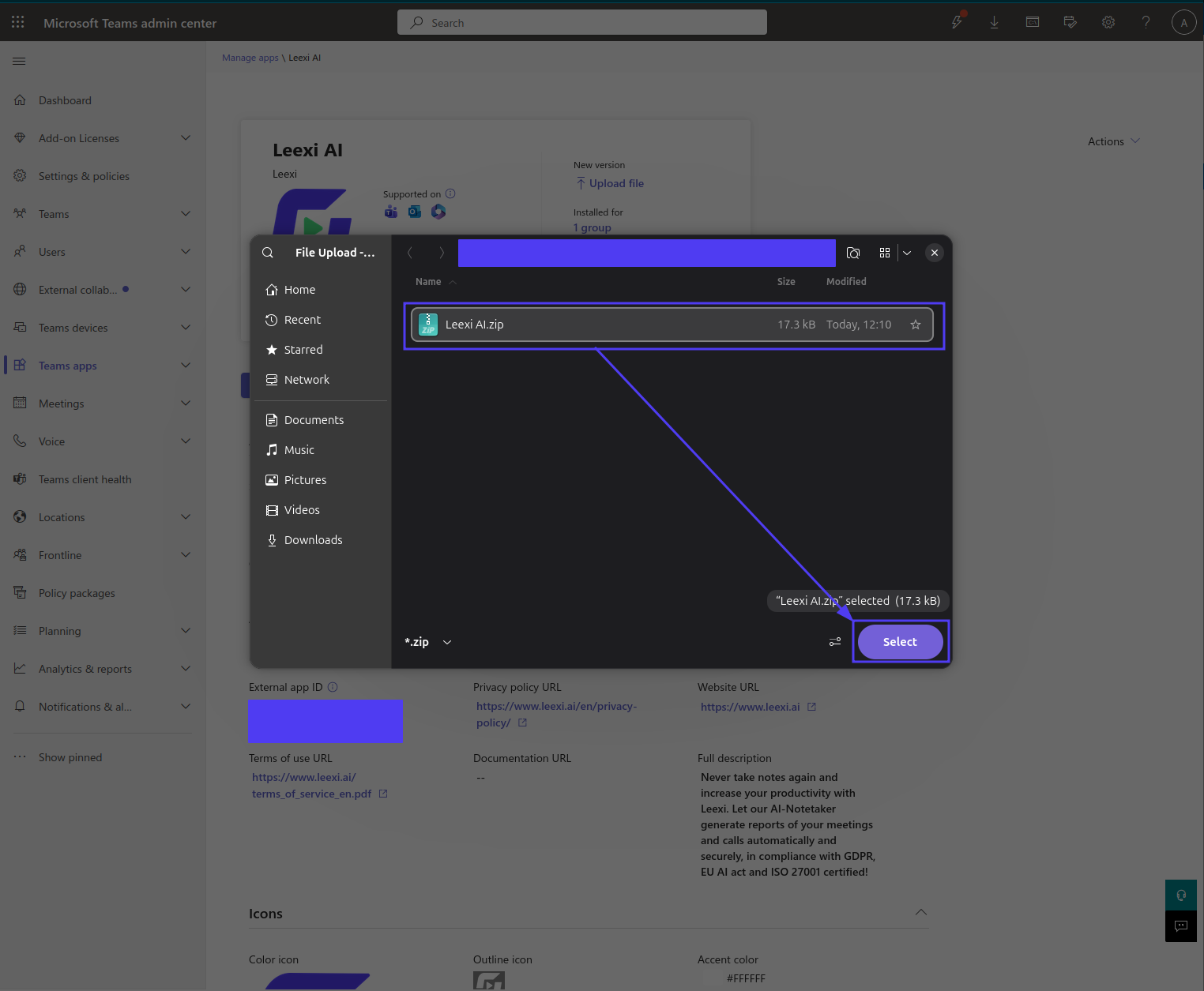Click search icon in File Upload dialog
The height and width of the screenshot is (991, 1204).
(268, 253)
